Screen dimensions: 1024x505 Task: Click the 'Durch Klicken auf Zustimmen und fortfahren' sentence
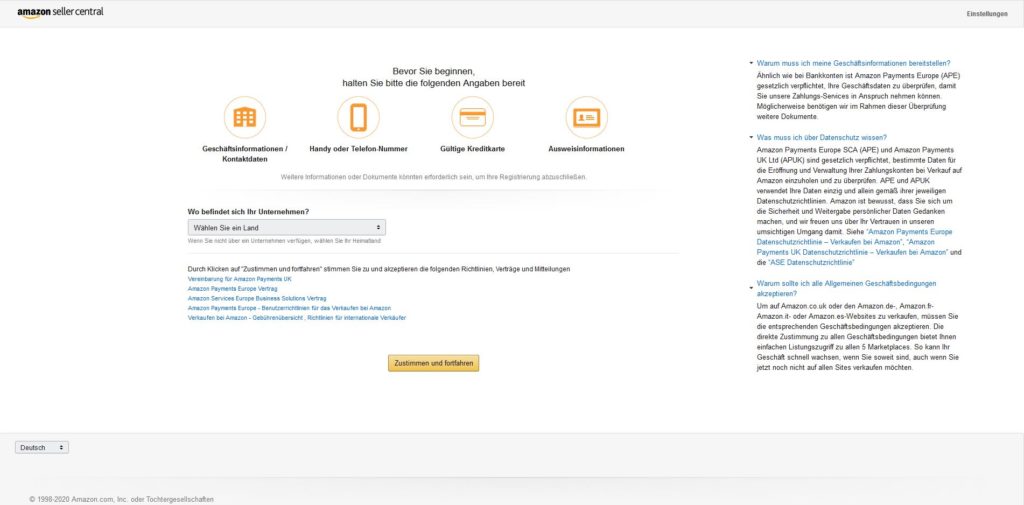pyautogui.click(x=379, y=269)
